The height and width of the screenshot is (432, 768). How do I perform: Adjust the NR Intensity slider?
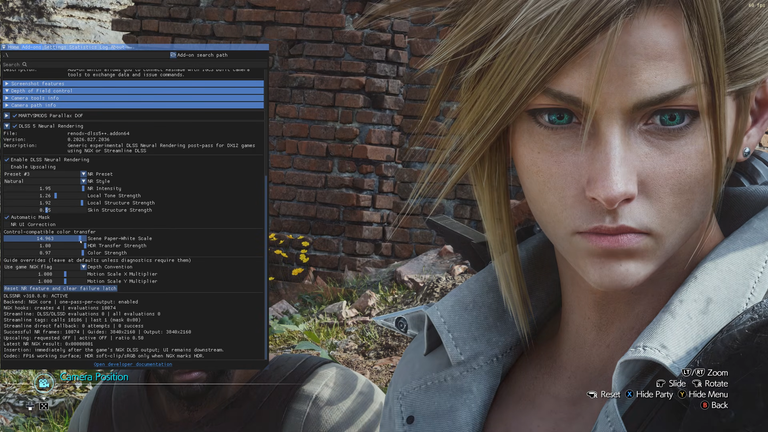click(45, 189)
